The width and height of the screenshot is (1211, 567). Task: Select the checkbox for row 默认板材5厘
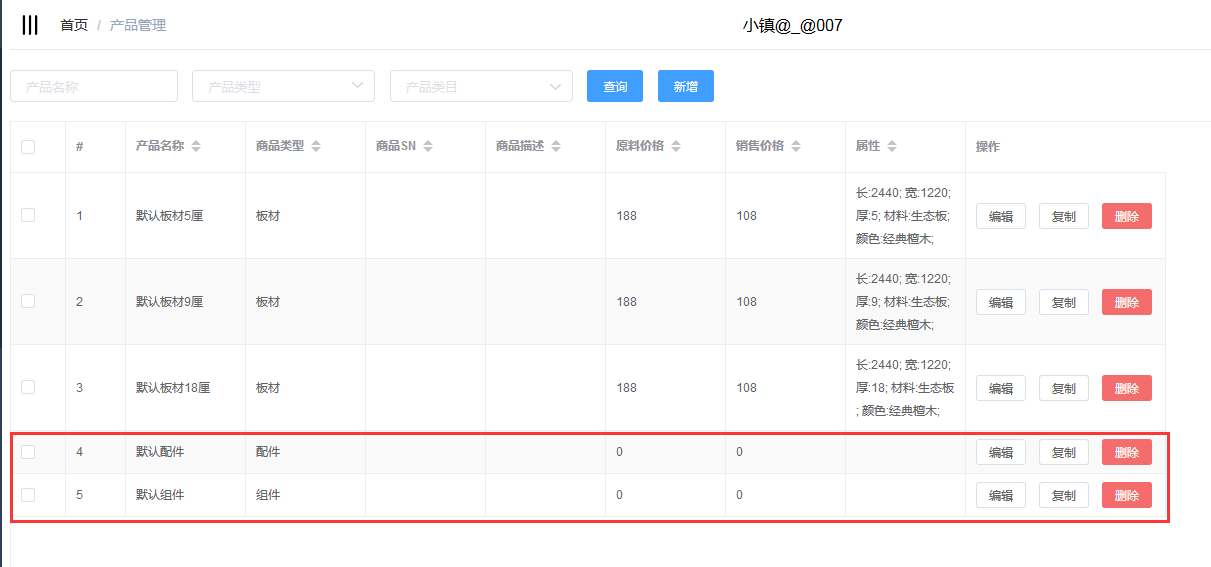pos(28,215)
